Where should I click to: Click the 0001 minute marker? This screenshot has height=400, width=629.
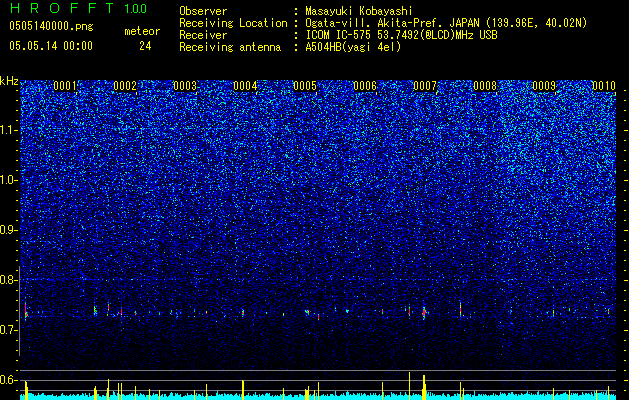(x=65, y=86)
